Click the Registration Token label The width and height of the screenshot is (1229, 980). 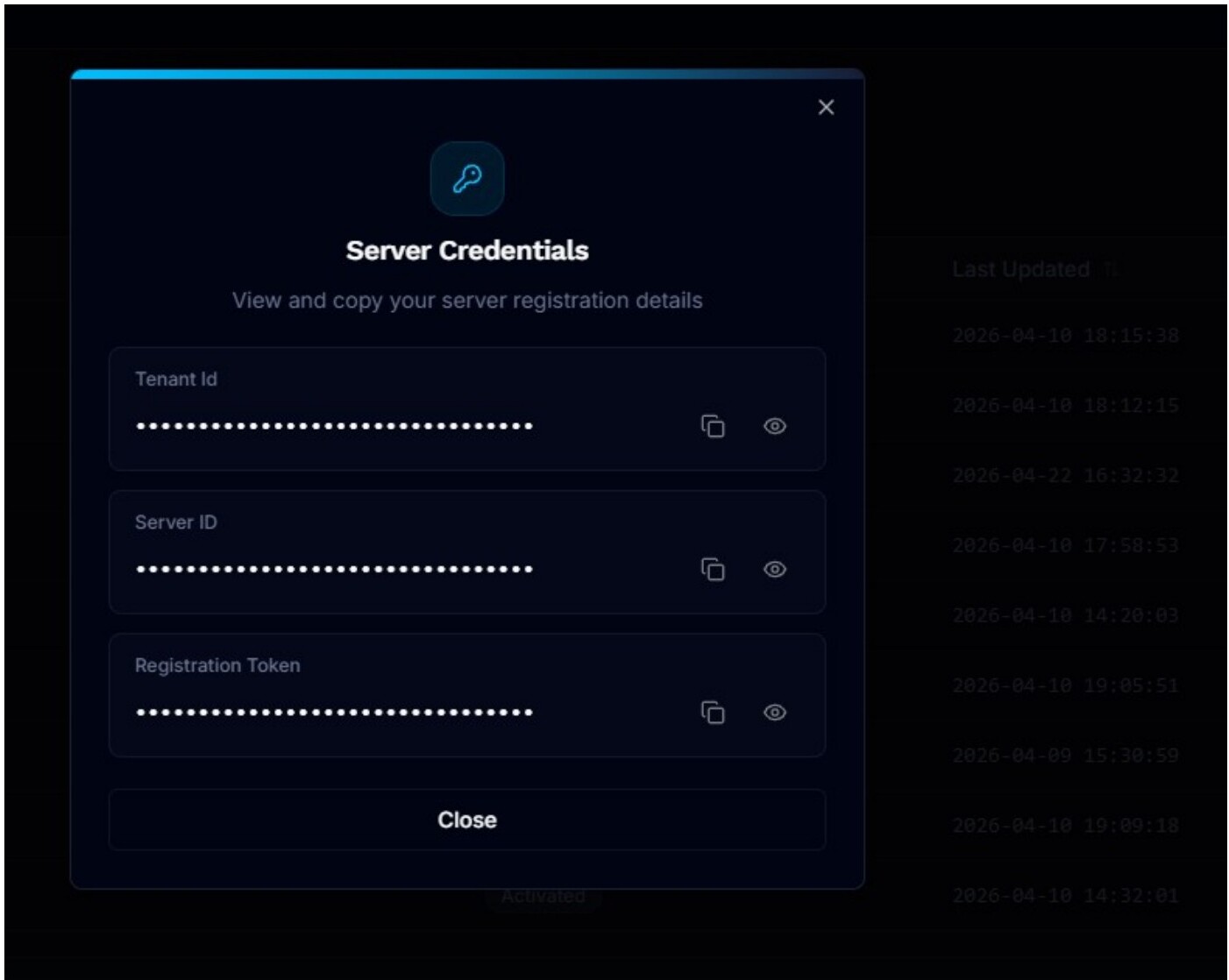tap(217, 665)
